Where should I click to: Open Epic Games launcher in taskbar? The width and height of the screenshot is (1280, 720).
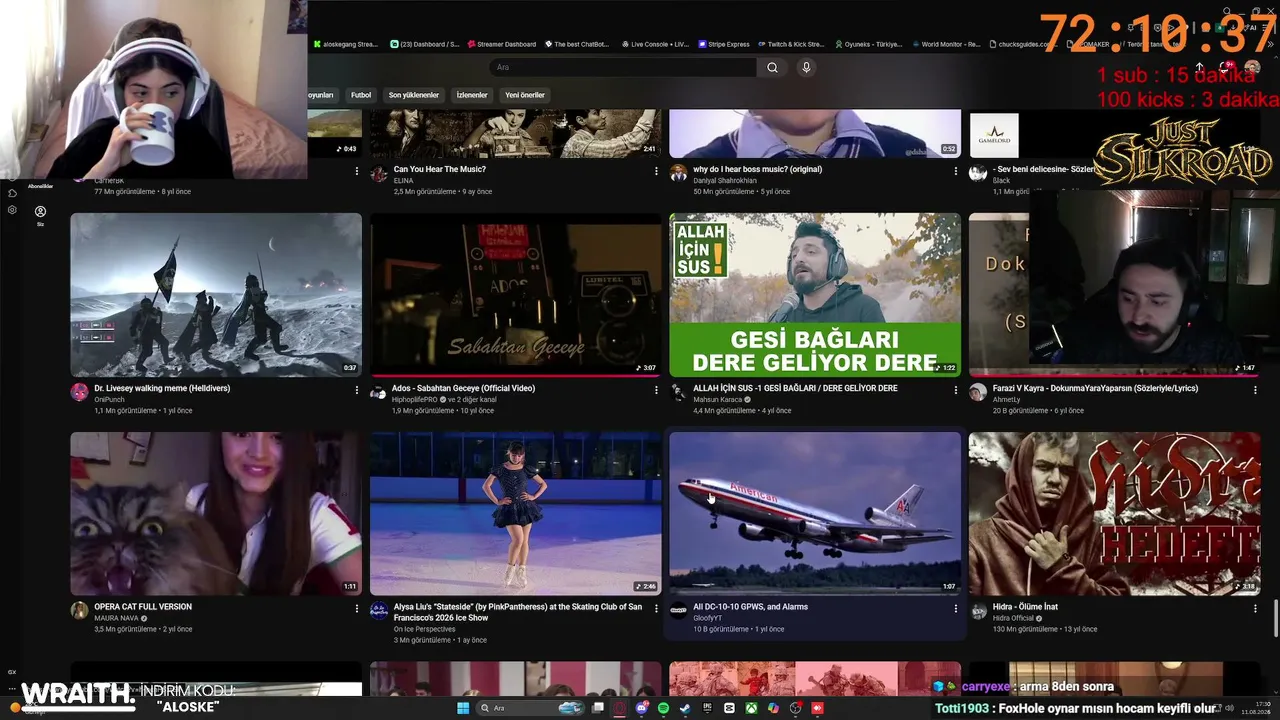click(707, 708)
